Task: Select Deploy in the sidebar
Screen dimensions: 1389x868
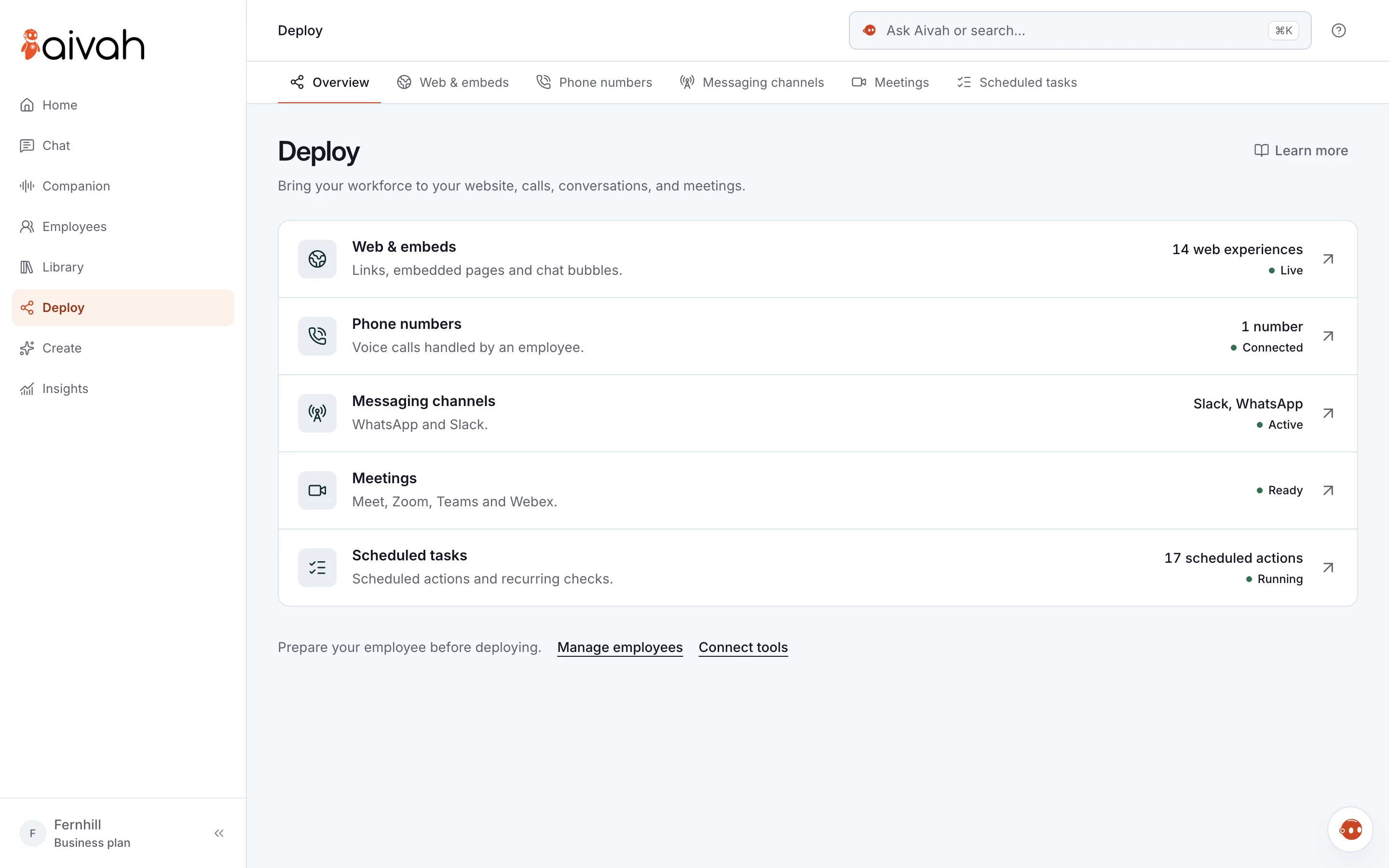Action: click(123, 308)
